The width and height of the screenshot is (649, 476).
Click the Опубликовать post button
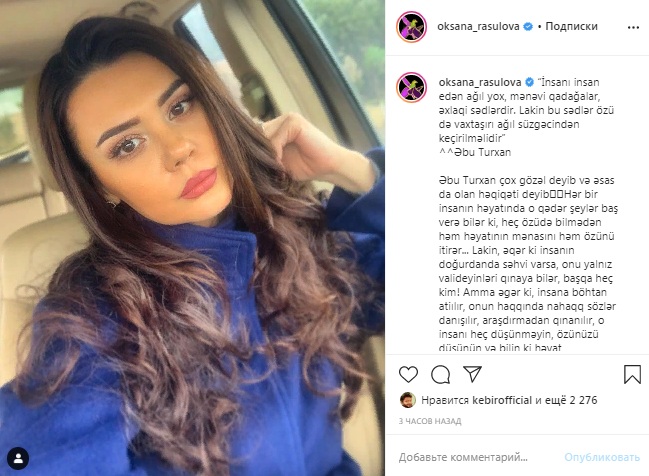pos(602,457)
